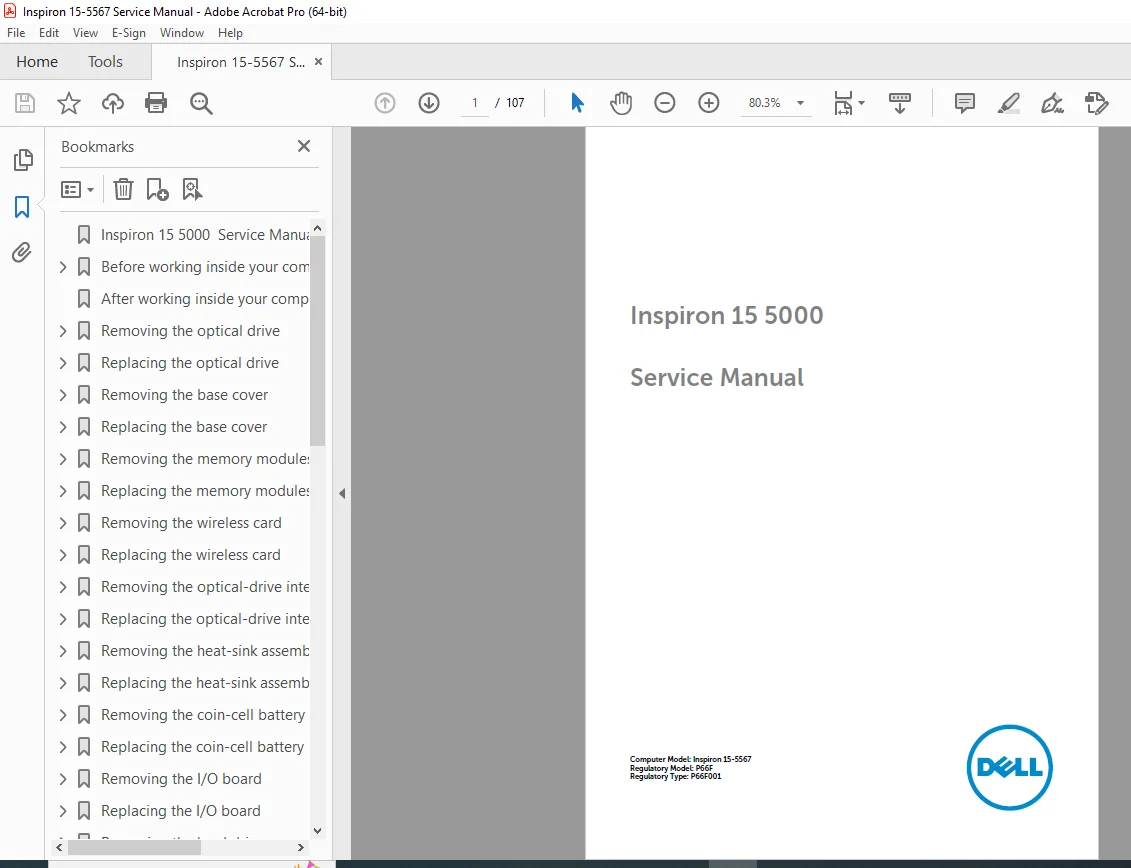Find current bookmark icon
The height and width of the screenshot is (868, 1131).
192,189
